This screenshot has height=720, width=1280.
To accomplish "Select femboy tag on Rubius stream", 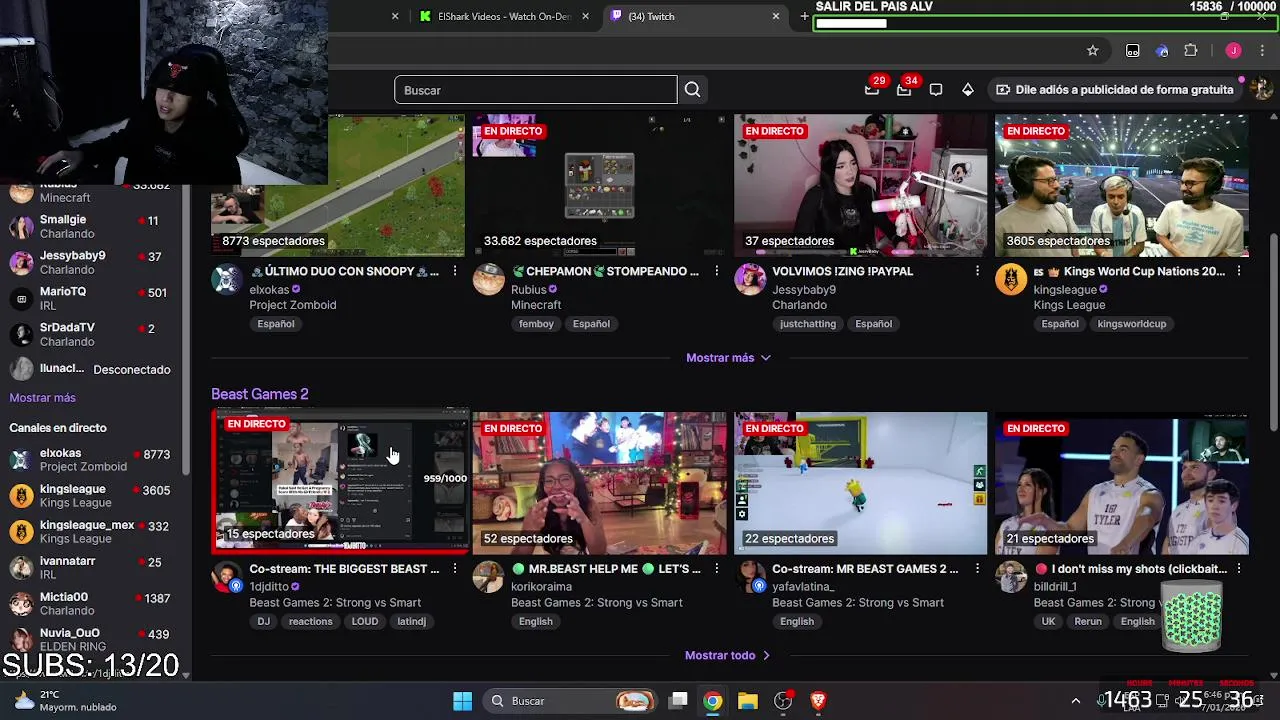I will tap(536, 324).
